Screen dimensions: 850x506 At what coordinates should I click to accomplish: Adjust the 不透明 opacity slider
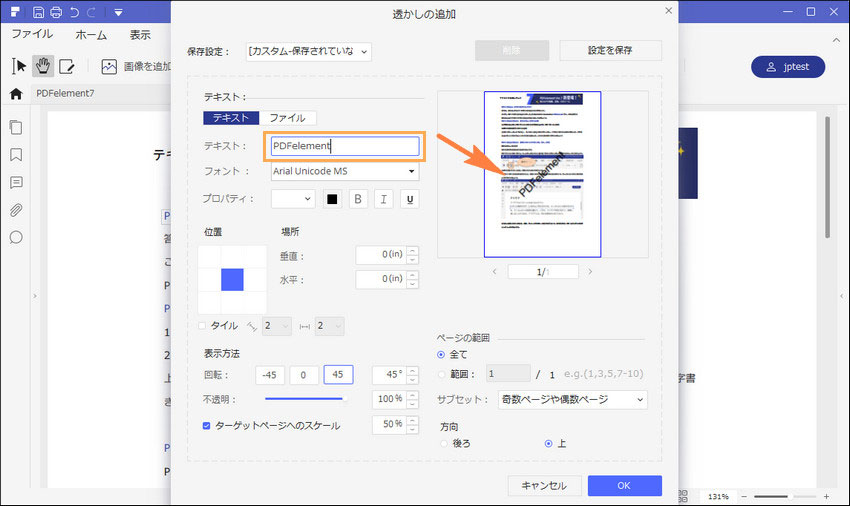click(x=304, y=399)
